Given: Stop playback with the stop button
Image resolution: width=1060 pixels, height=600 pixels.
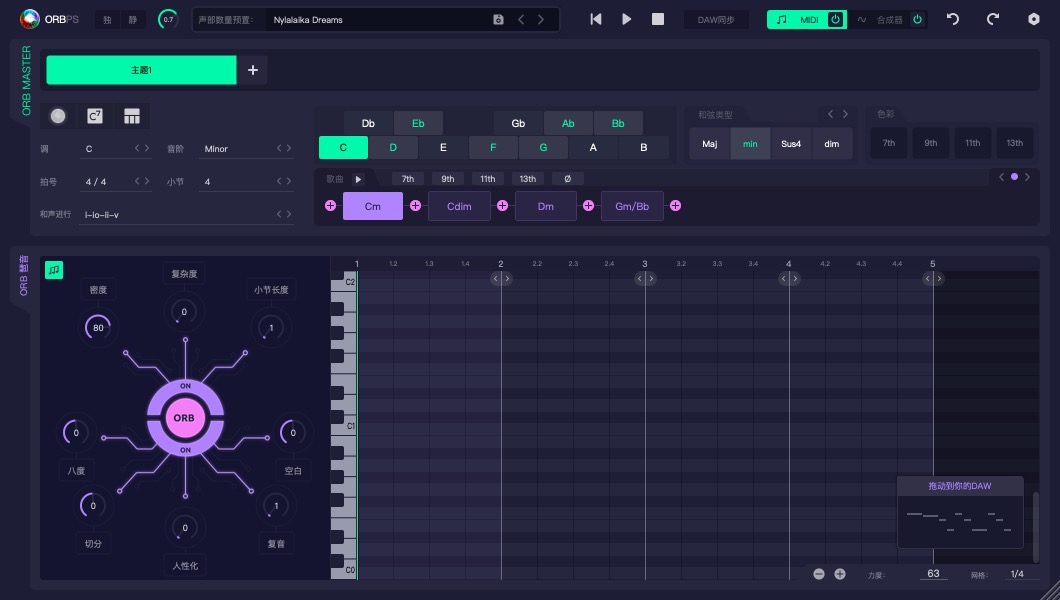Looking at the screenshot, I should click(x=658, y=20).
